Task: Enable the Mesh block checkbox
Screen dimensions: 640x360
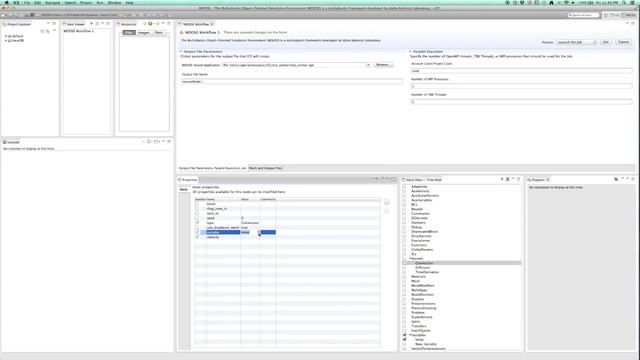Action: click(404, 281)
